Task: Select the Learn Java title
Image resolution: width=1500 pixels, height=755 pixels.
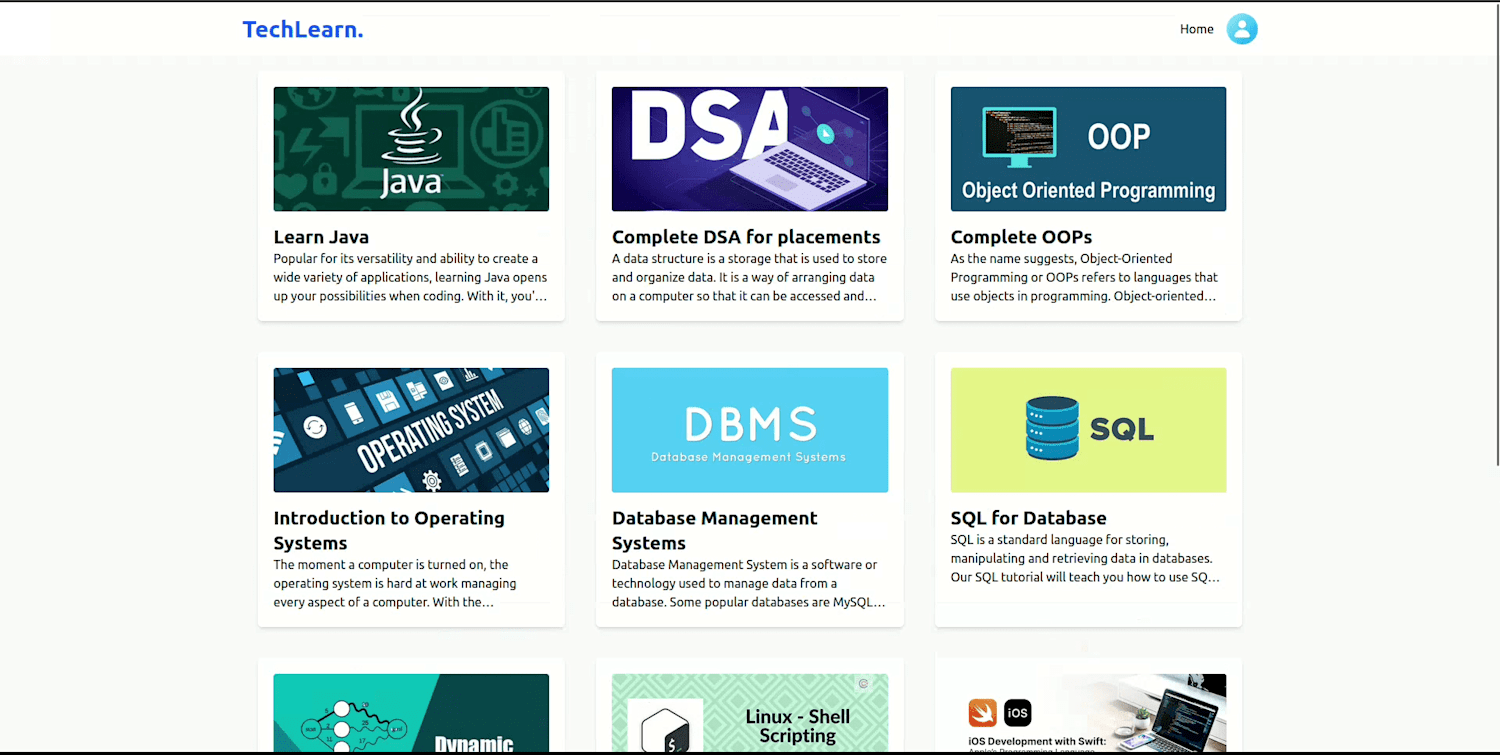Action: (321, 237)
